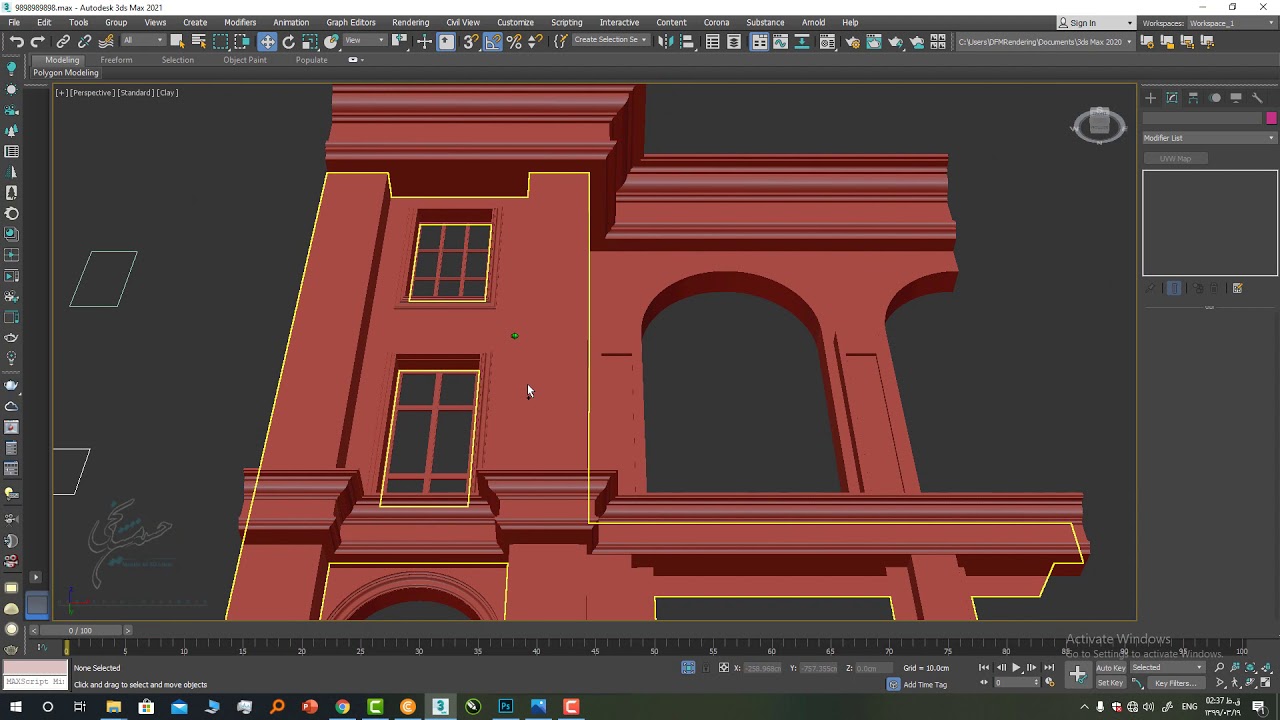Open the Utilities panel wrench icon
The width and height of the screenshot is (1280, 720).
tap(1257, 97)
